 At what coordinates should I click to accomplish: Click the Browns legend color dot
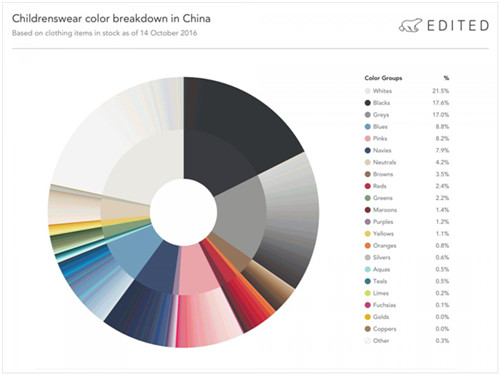tap(368, 174)
